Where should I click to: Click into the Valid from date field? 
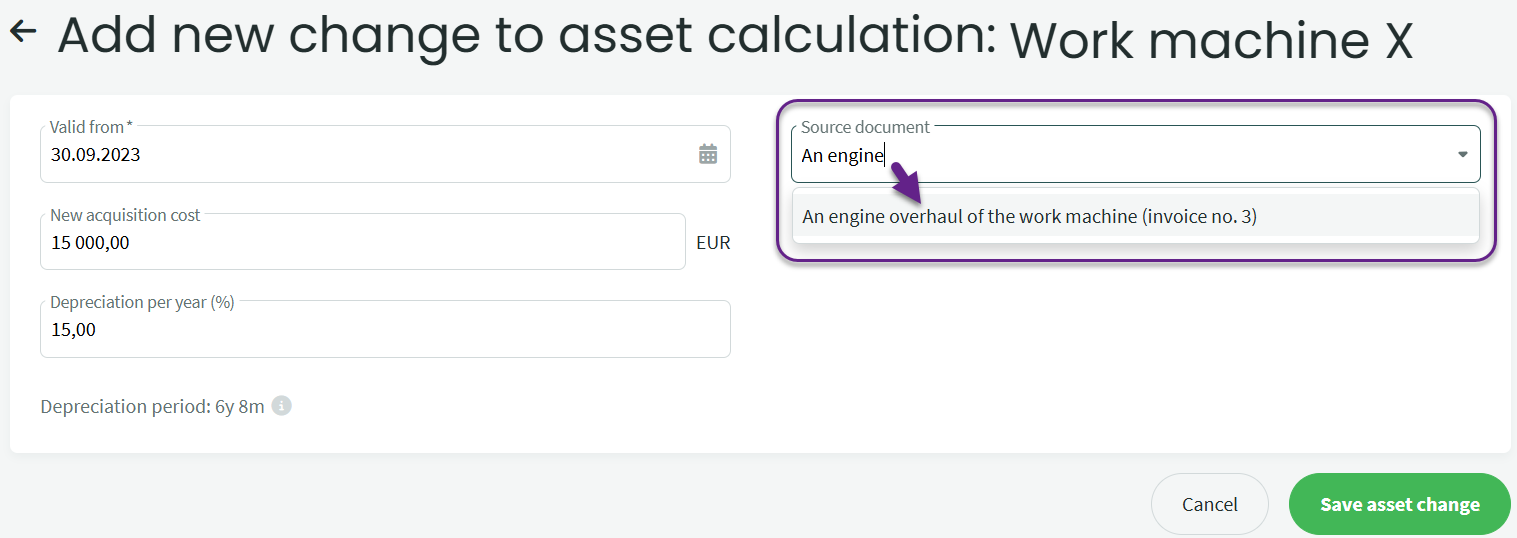tap(360, 155)
